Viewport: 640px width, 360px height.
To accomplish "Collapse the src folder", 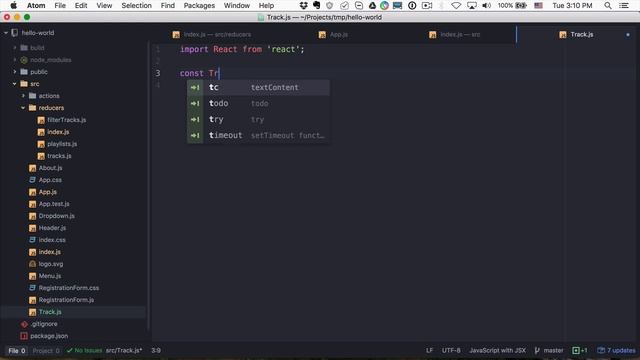I will coord(15,84).
